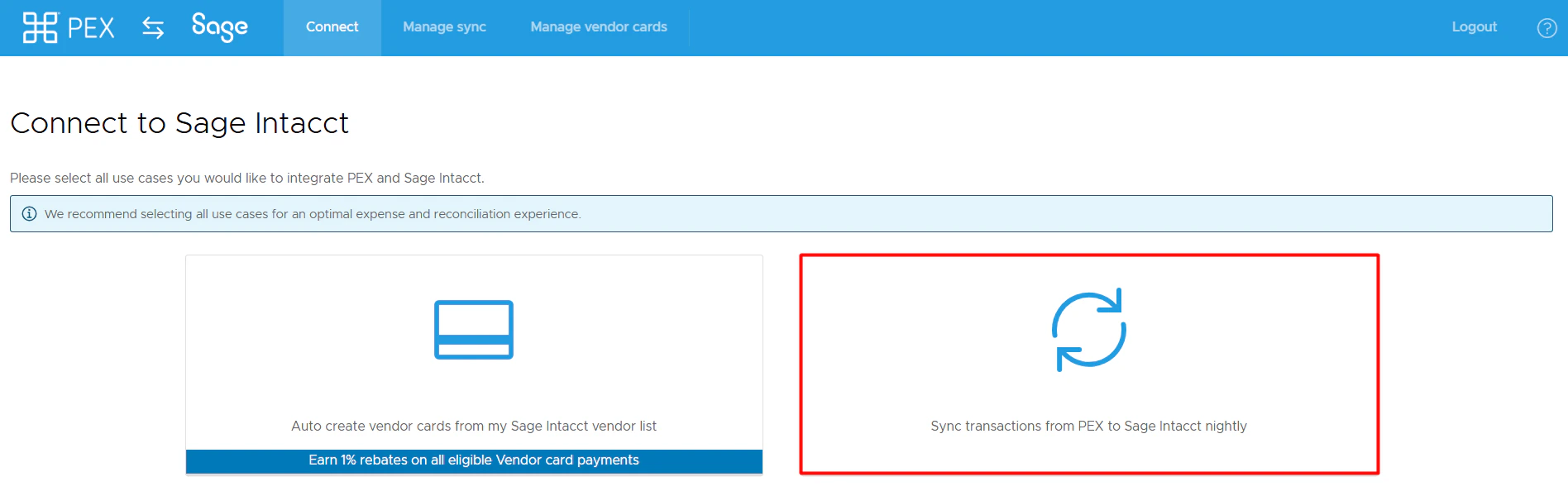
Task: Click the circular sync arrows icon
Action: point(1089,330)
